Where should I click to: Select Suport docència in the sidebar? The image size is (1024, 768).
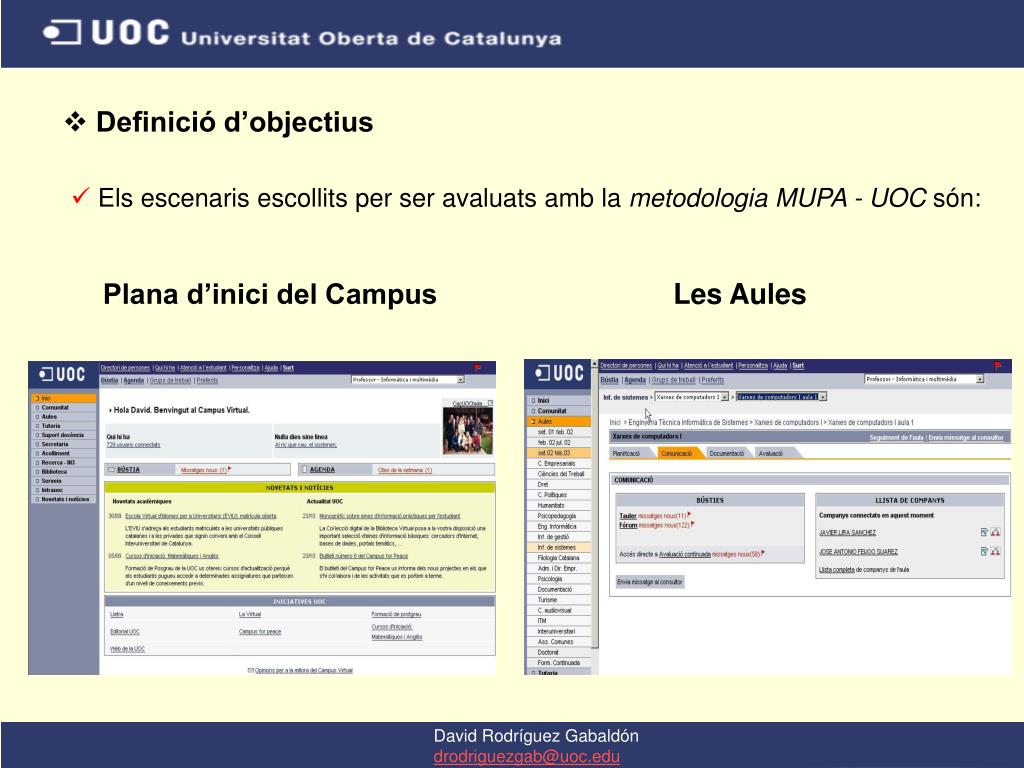tap(64, 435)
